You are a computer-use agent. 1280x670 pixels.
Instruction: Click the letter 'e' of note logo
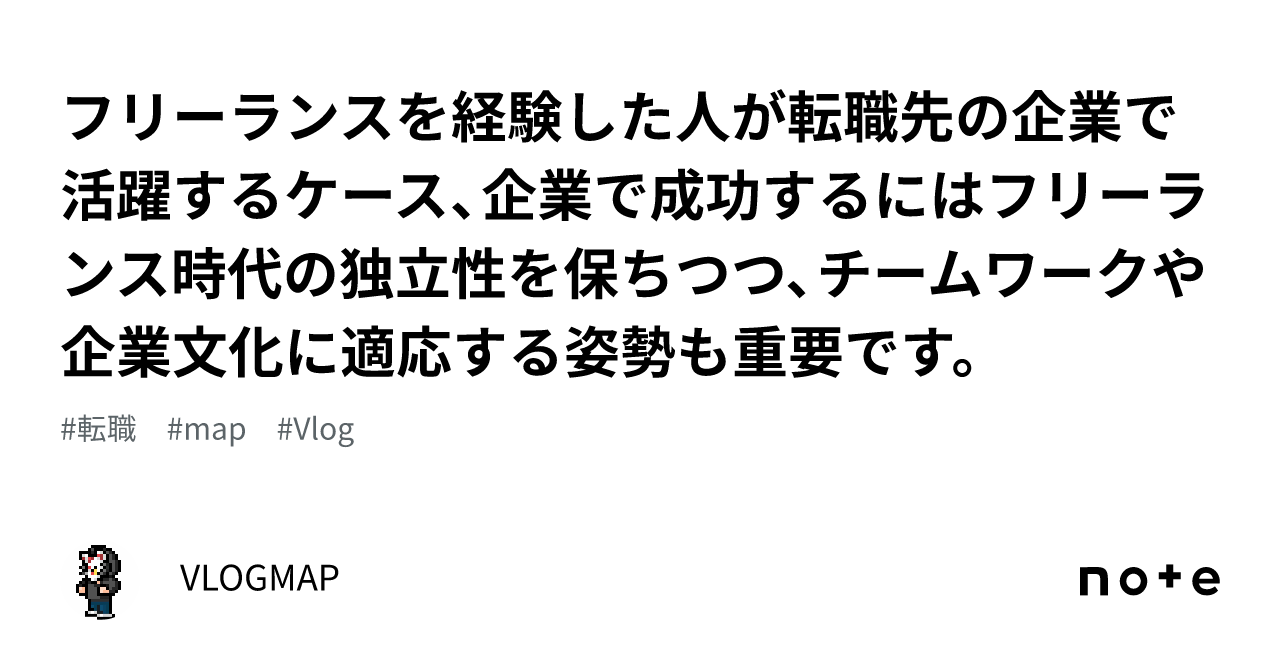pos(1206,581)
